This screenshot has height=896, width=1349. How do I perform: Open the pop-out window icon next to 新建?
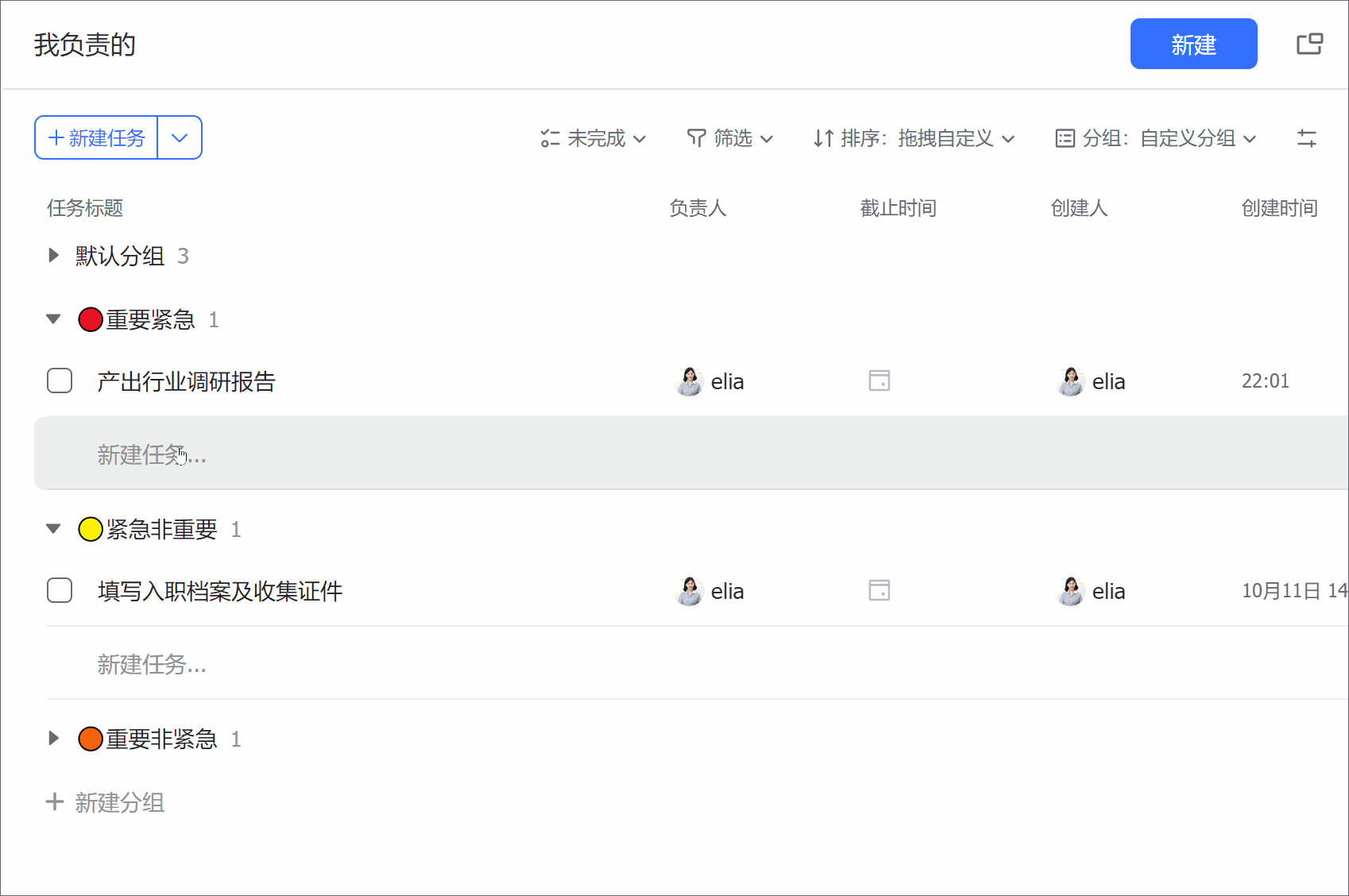1308,44
